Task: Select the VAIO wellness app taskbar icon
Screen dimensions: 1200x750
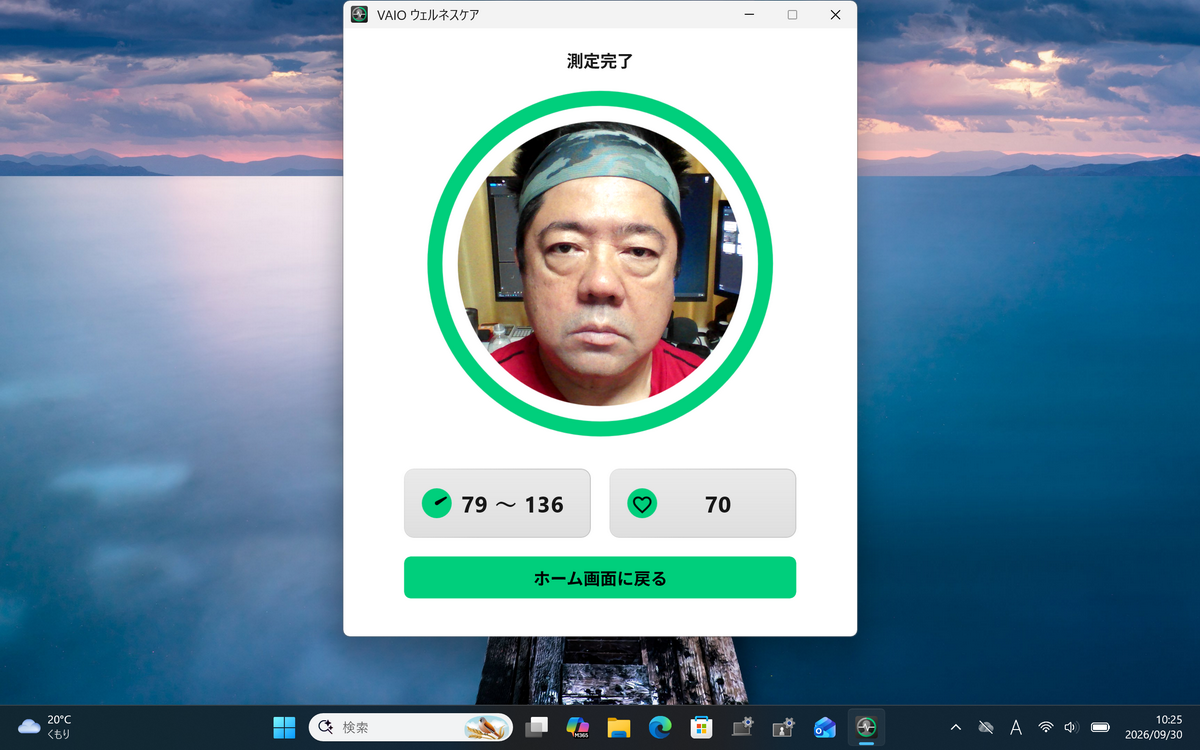Action: (x=866, y=727)
